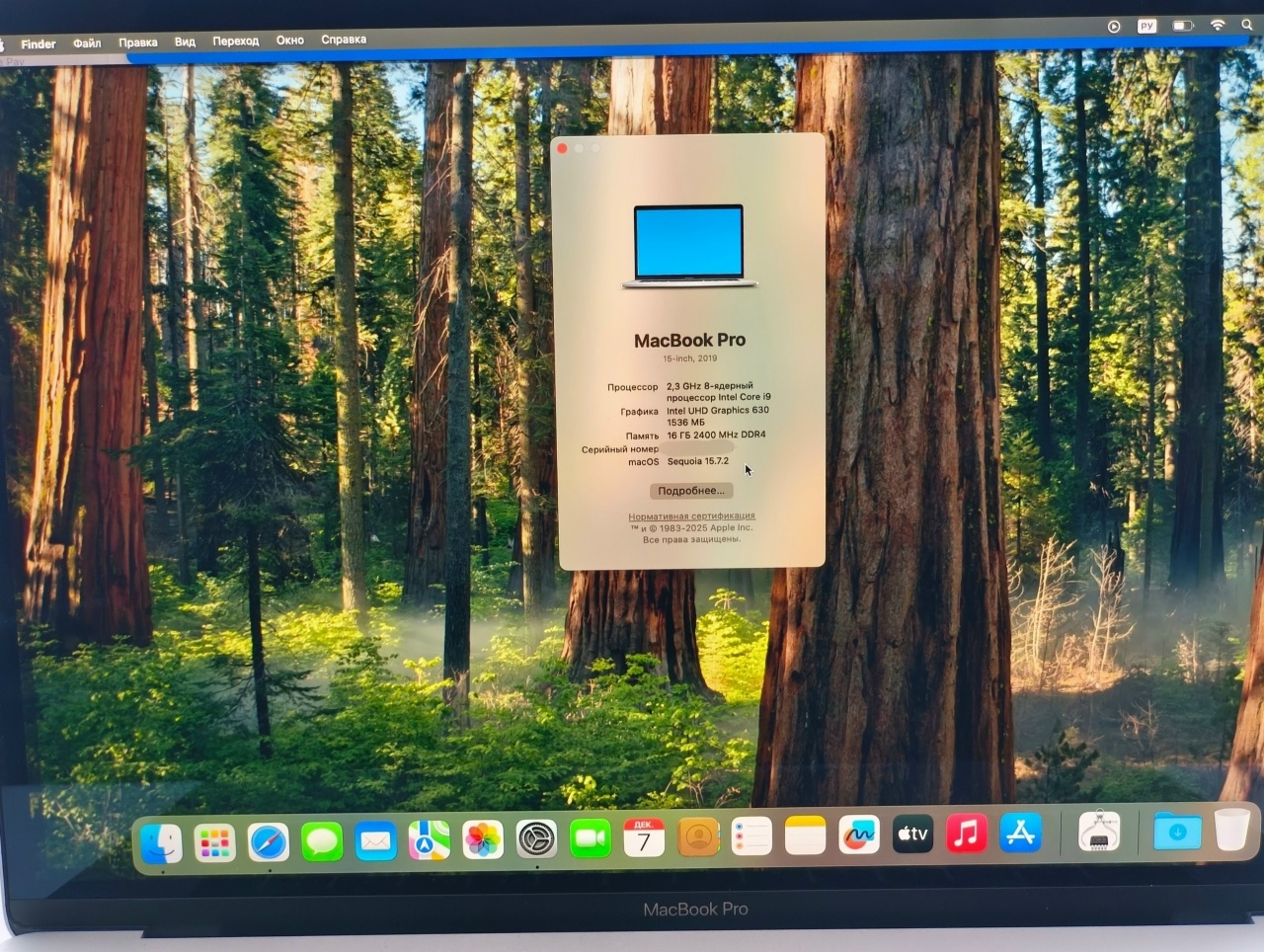This screenshot has height=952, width=1264.
Task: Launch the Messages app in the dock
Action: click(322, 842)
